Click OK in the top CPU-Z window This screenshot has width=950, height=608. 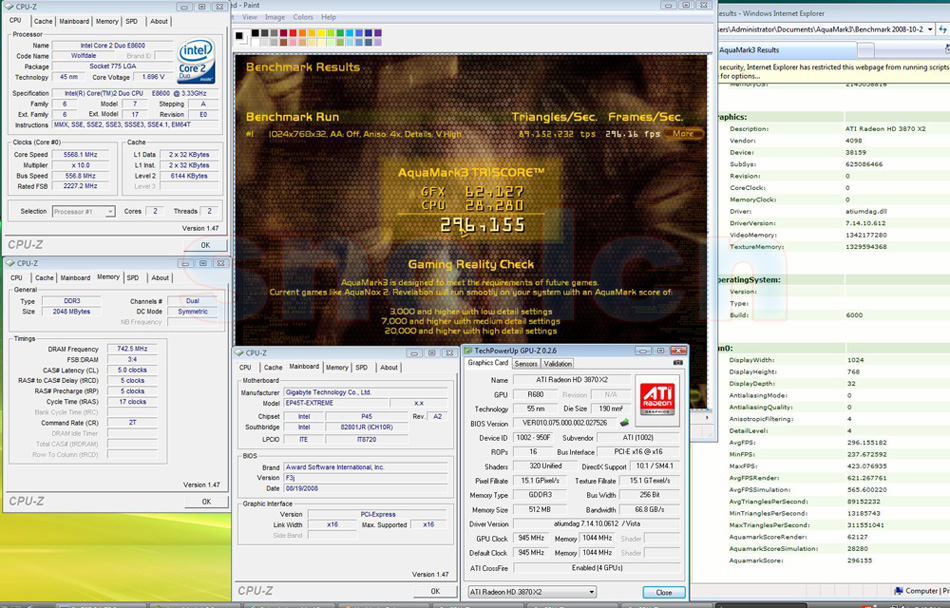pos(205,245)
